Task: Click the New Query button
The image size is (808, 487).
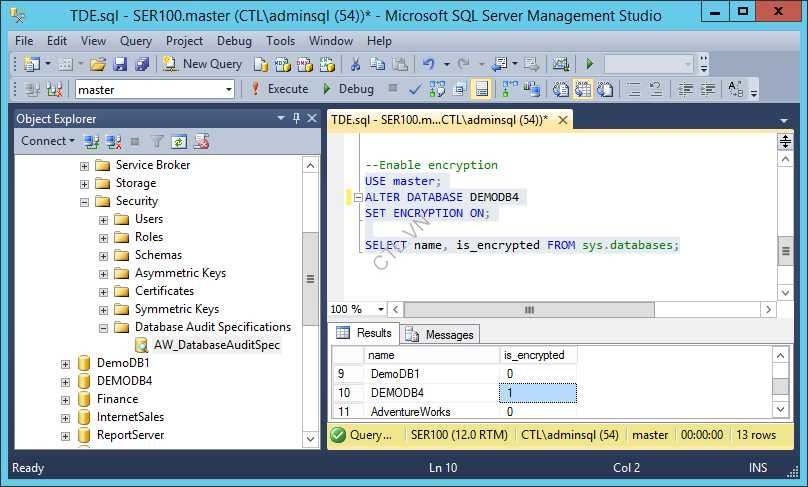Action: coord(202,64)
